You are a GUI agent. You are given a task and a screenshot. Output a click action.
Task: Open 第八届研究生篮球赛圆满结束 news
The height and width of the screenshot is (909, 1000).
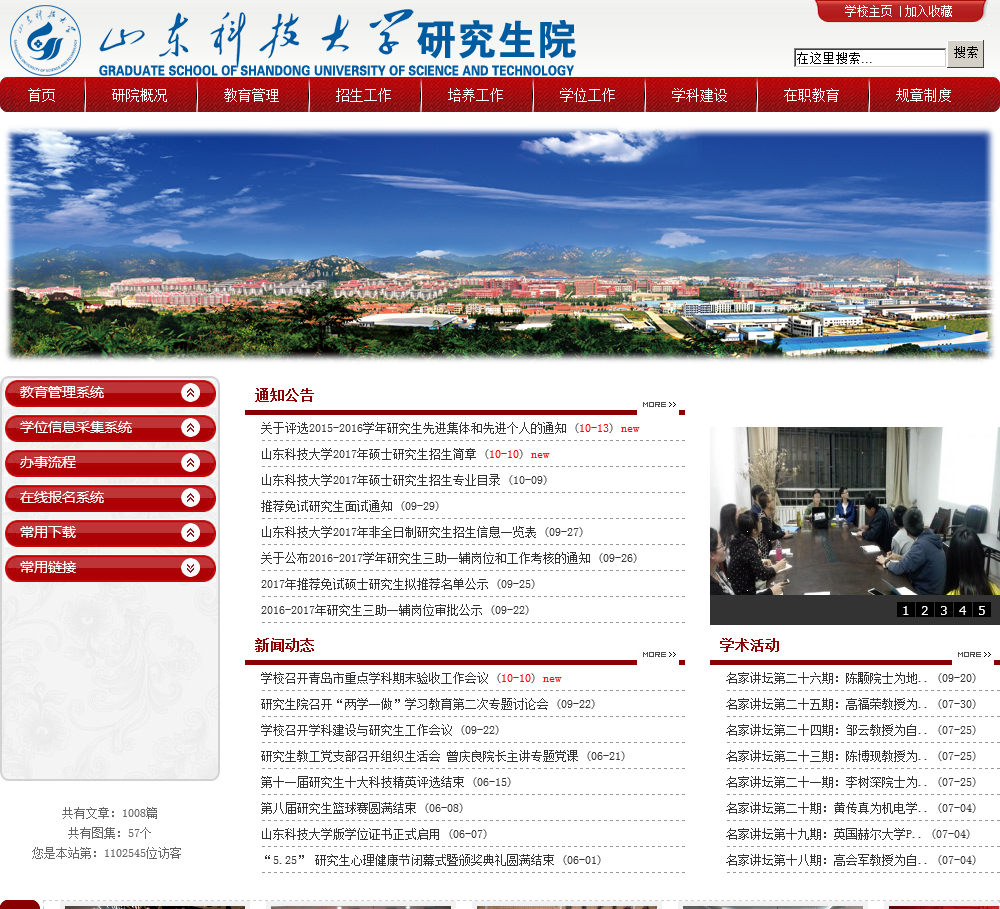coord(338,808)
